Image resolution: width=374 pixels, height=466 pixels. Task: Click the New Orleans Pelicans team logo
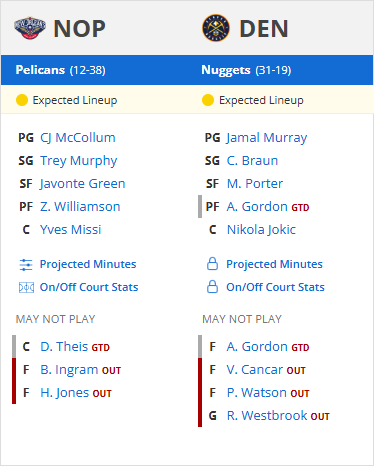30,28
